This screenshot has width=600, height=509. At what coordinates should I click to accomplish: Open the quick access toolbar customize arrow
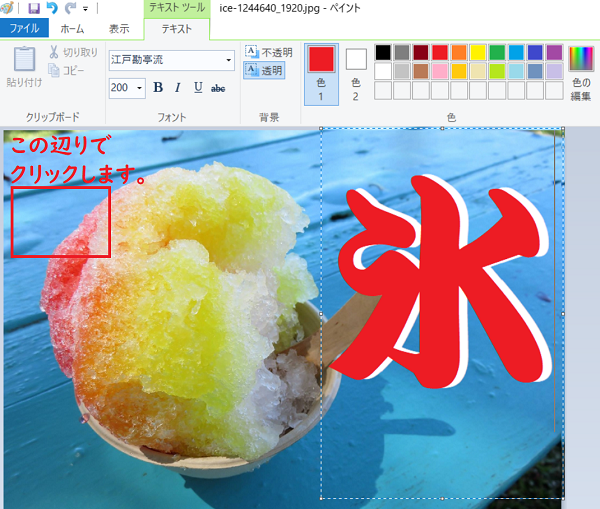pyautogui.click(x=85, y=9)
